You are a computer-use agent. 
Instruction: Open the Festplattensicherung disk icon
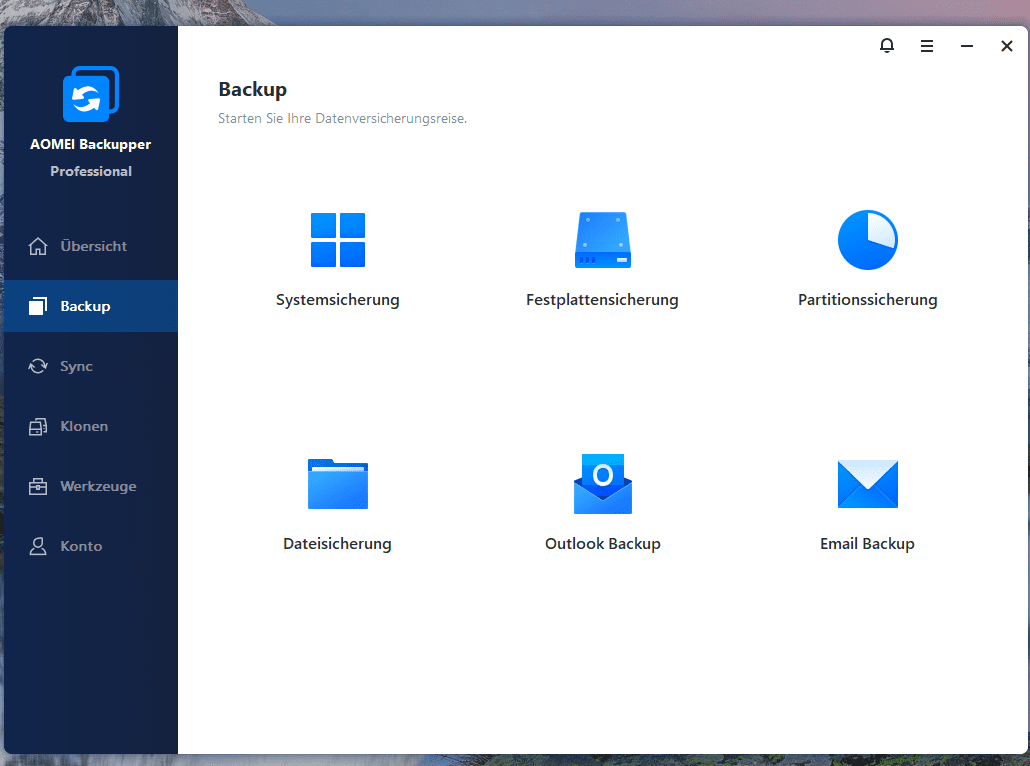(602, 240)
